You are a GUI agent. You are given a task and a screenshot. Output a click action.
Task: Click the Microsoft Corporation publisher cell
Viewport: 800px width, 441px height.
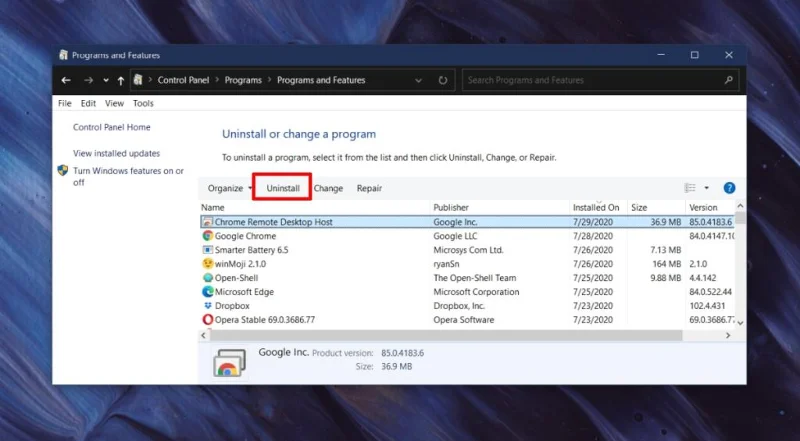pyautogui.click(x=476, y=292)
